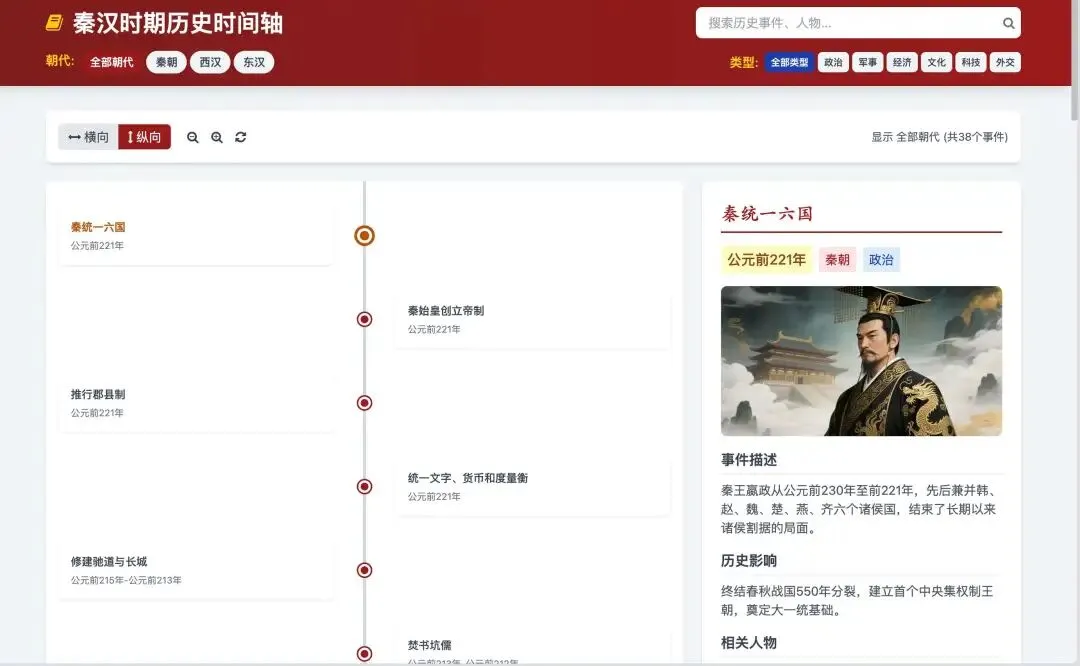Click the timeline marker for 秦始皇创立帝制
The height and width of the screenshot is (666, 1080).
(x=364, y=320)
